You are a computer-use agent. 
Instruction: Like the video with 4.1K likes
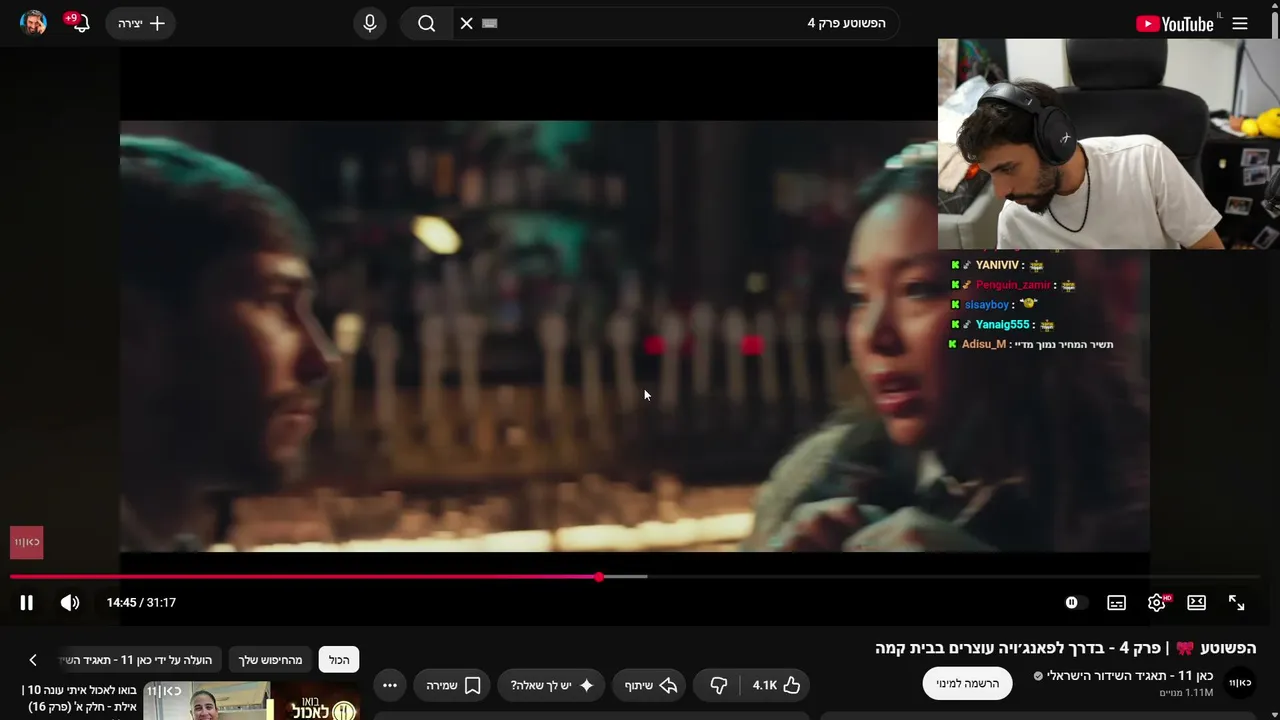click(x=776, y=685)
